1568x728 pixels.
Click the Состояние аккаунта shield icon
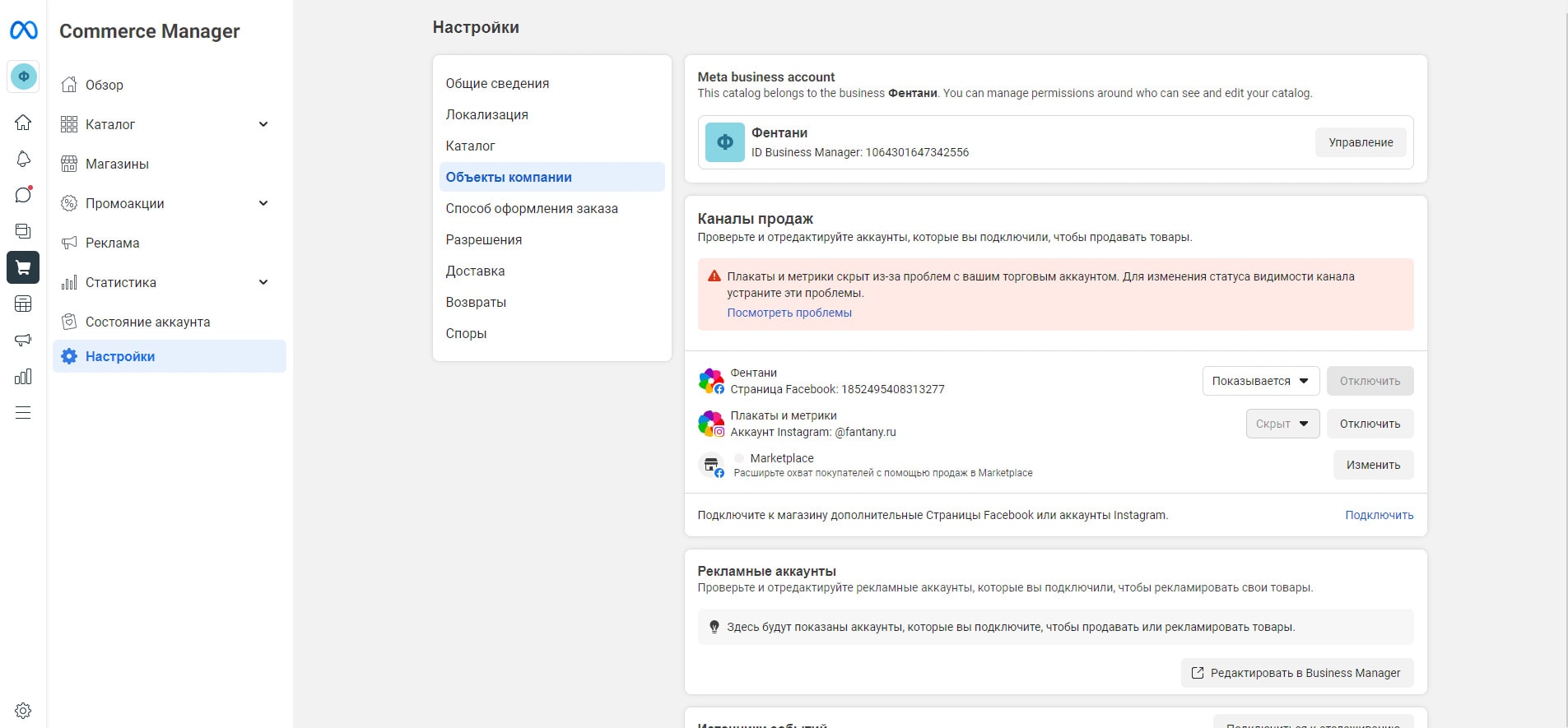[x=69, y=322]
